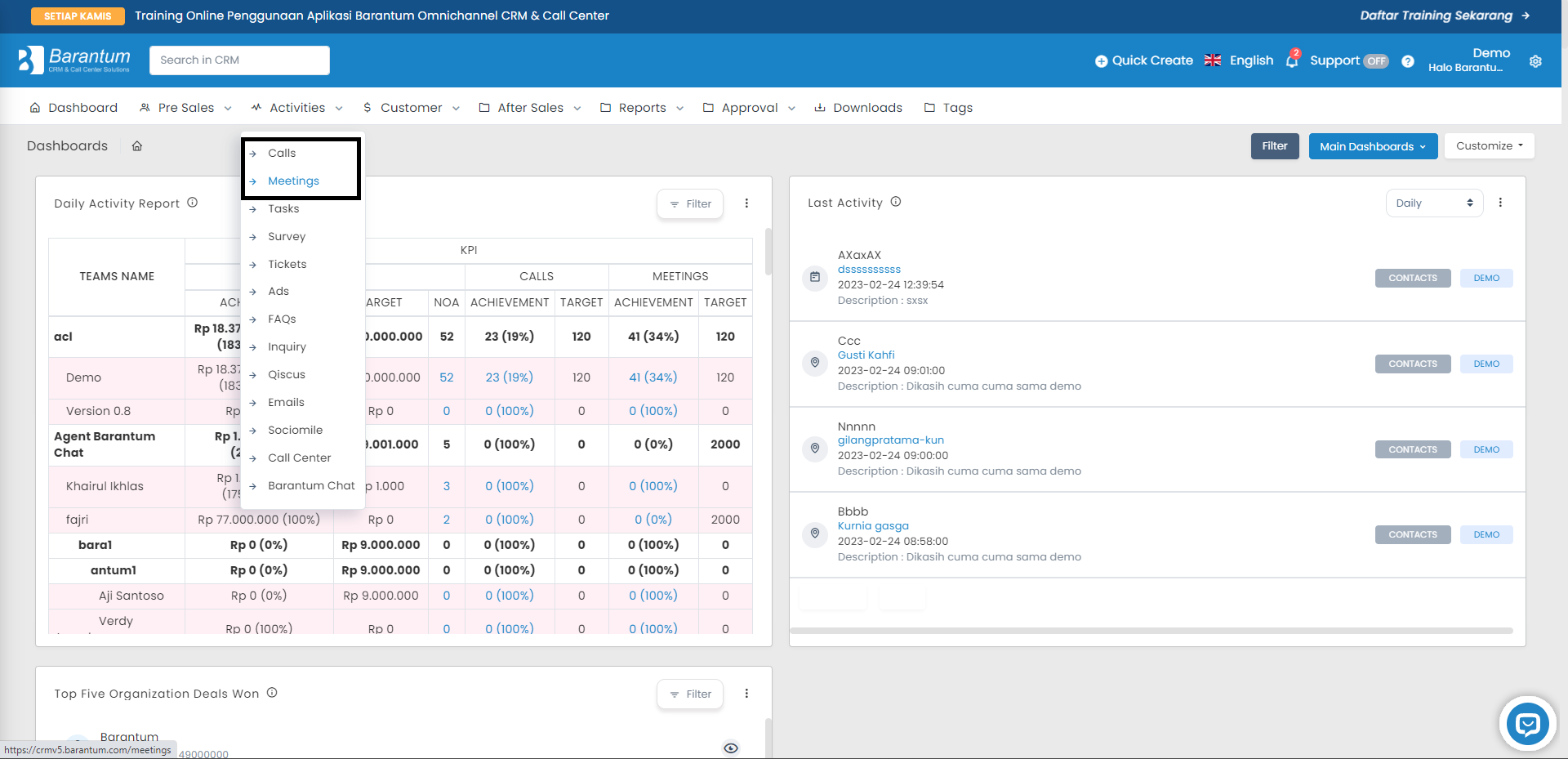Click the Dashboard house icon in nav
This screenshot has height=759, width=1568.
click(x=35, y=108)
